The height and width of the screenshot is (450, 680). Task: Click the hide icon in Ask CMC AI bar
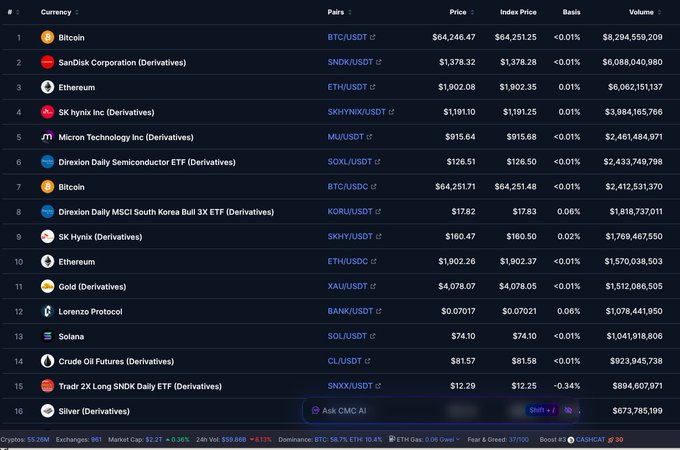(568, 410)
